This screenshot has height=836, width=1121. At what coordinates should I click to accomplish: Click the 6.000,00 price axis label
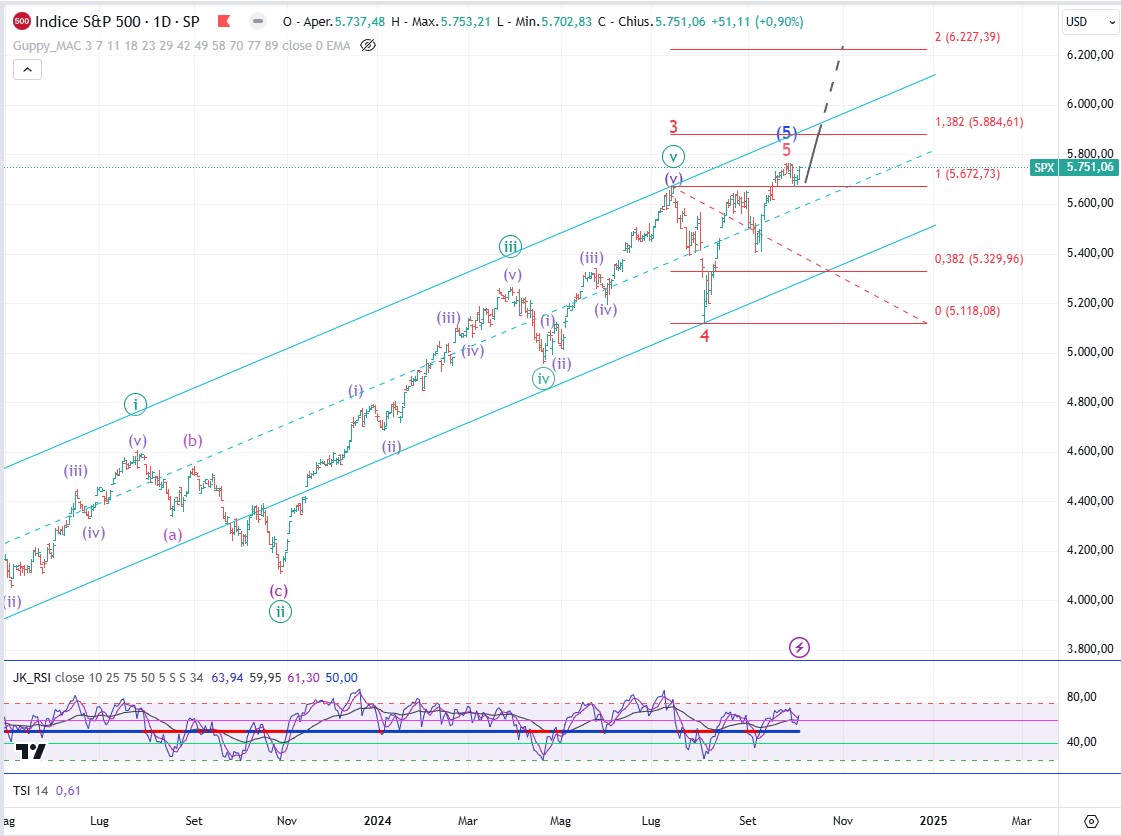[1090, 104]
